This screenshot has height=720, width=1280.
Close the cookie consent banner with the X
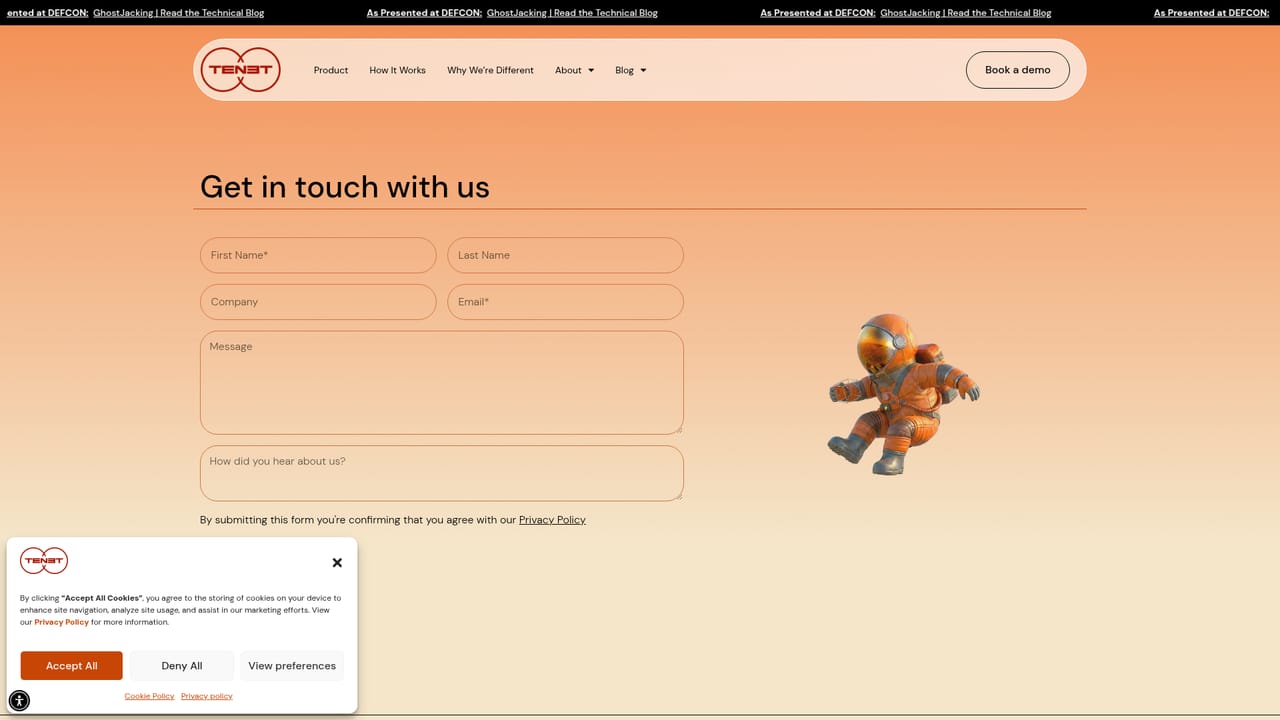pos(337,562)
